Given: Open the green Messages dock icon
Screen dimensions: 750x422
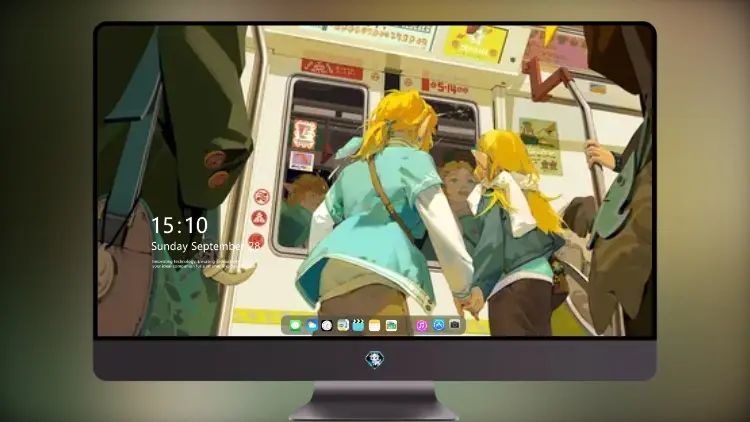Looking at the screenshot, I should [x=295, y=325].
